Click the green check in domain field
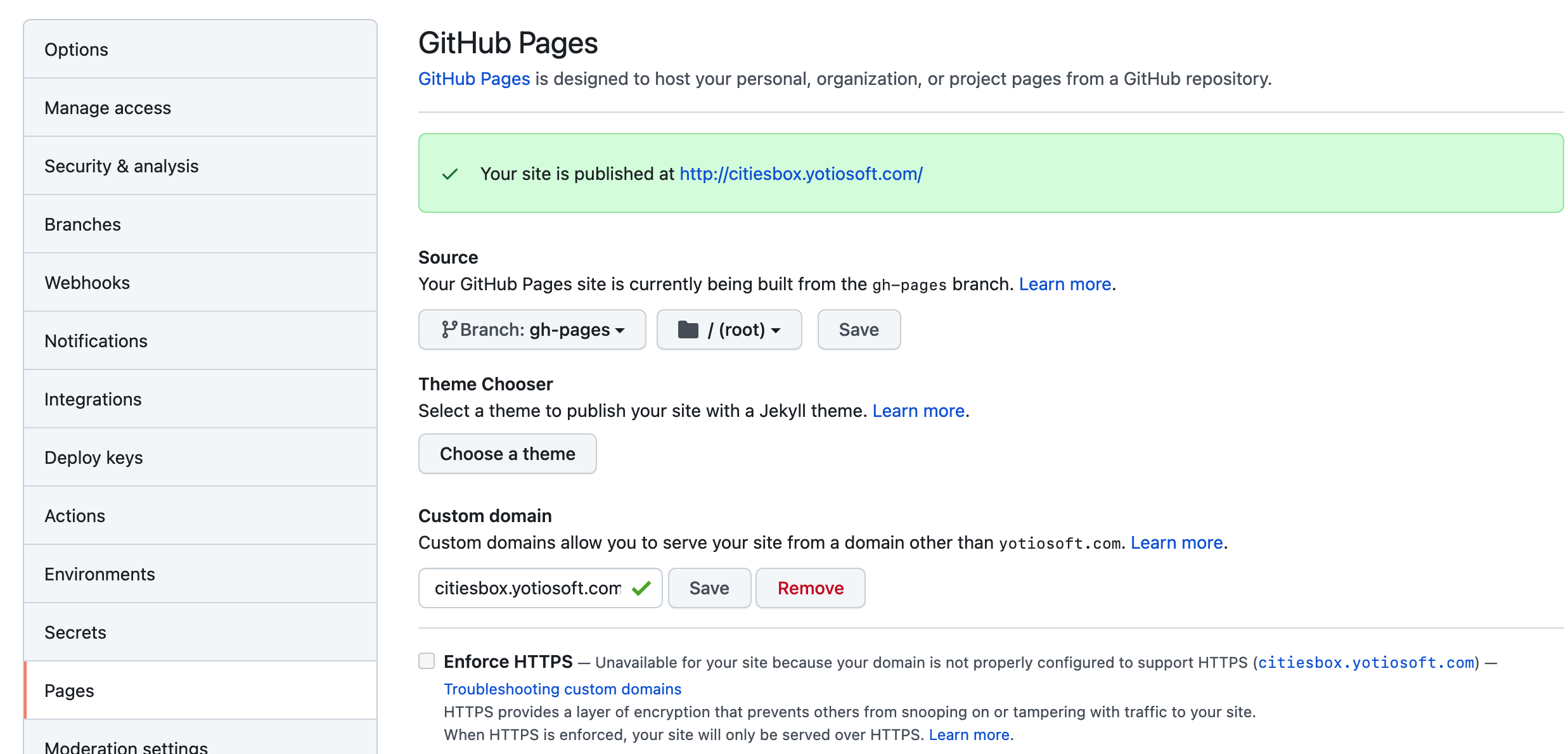Image resolution: width=1568 pixels, height=754 pixels. coord(641,588)
